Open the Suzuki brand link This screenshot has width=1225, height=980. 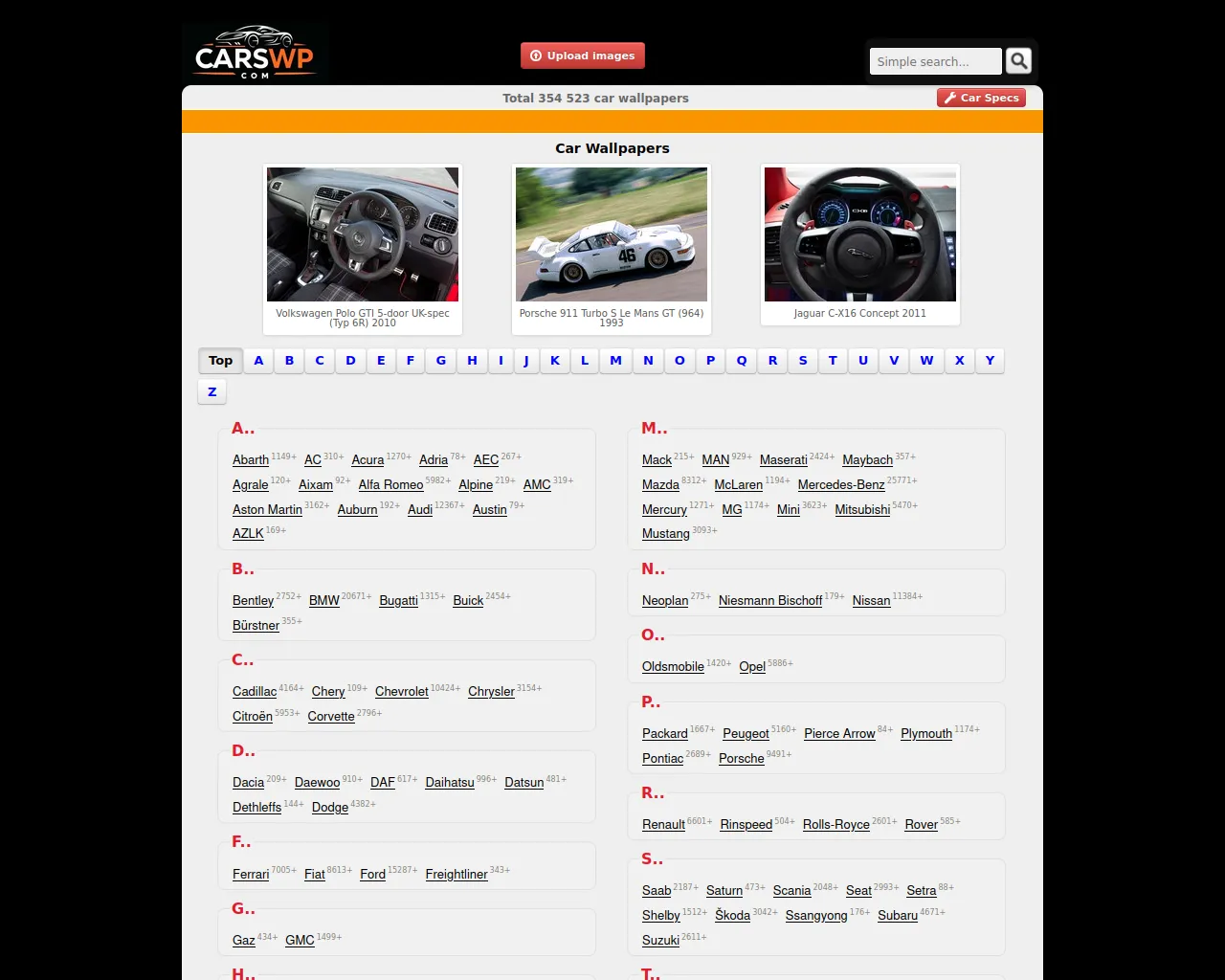(660, 941)
